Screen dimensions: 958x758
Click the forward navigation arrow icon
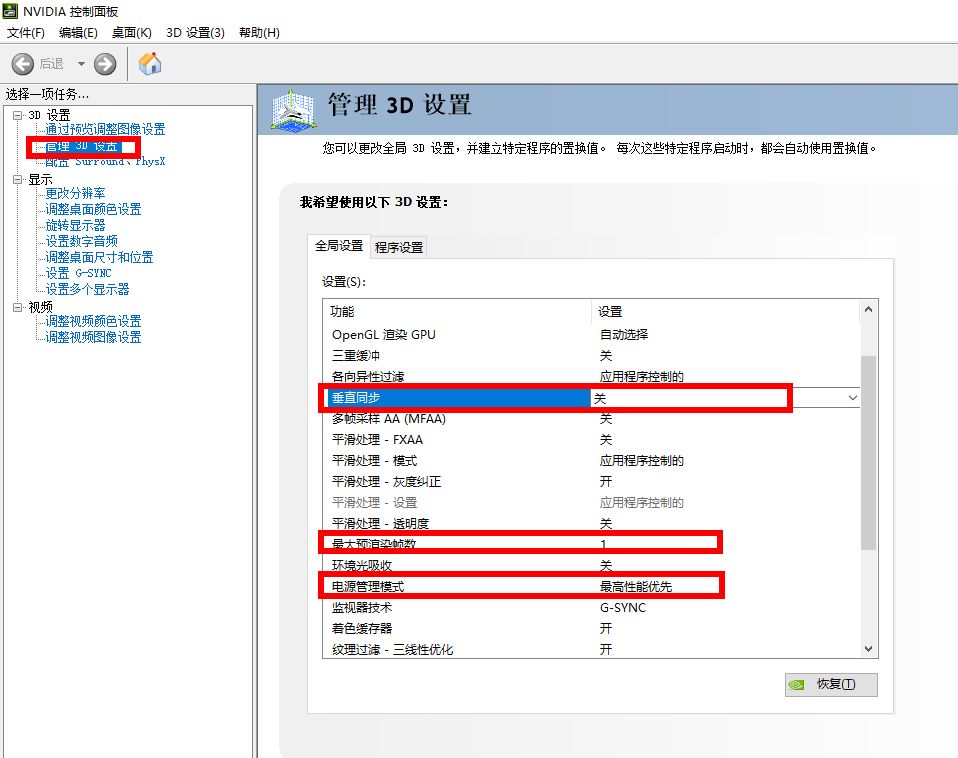(x=104, y=63)
